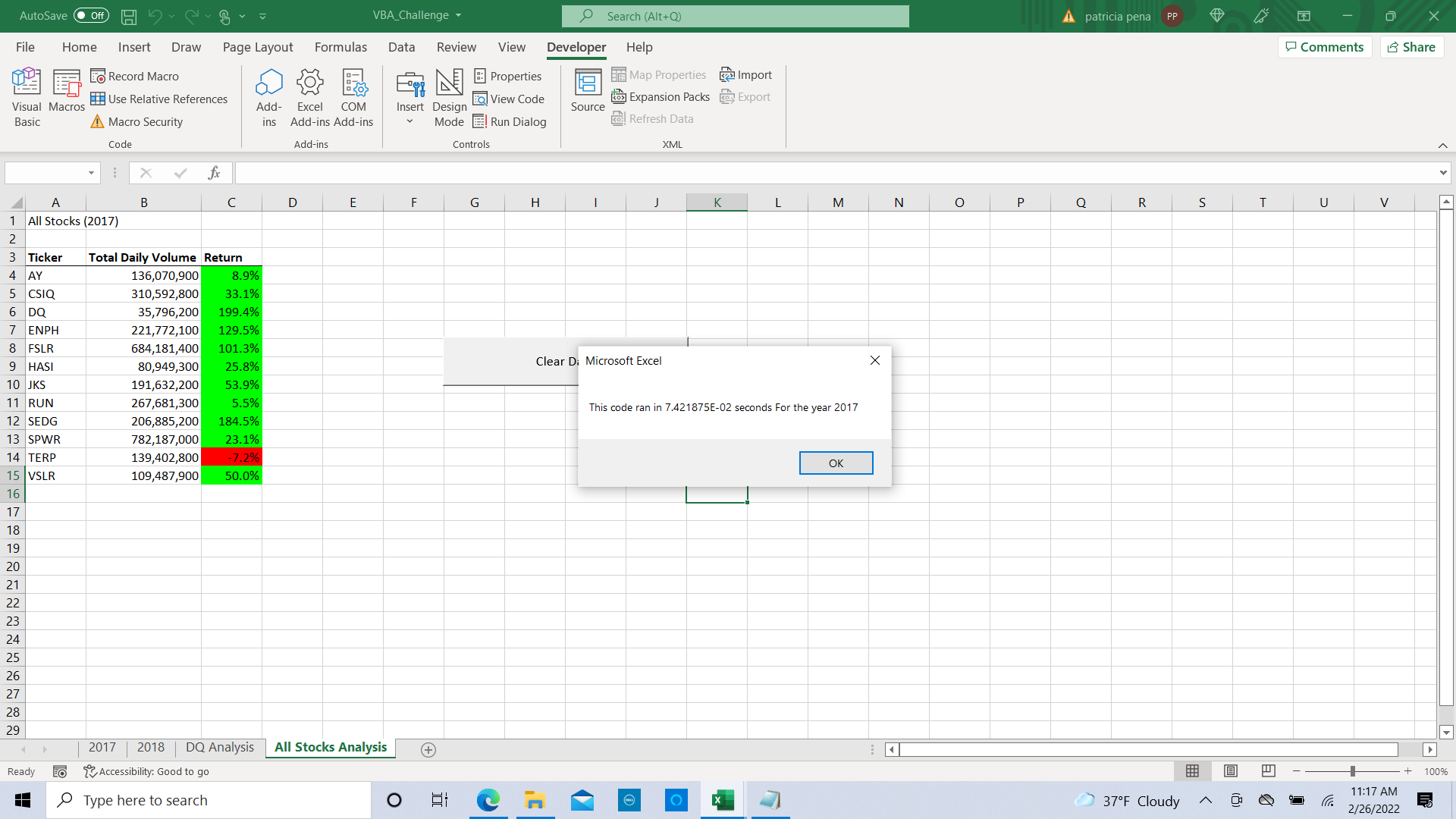Switch to the Formulas ribbon tab
Viewport: 1456px width, 819px height.
pyautogui.click(x=340, y=47)
